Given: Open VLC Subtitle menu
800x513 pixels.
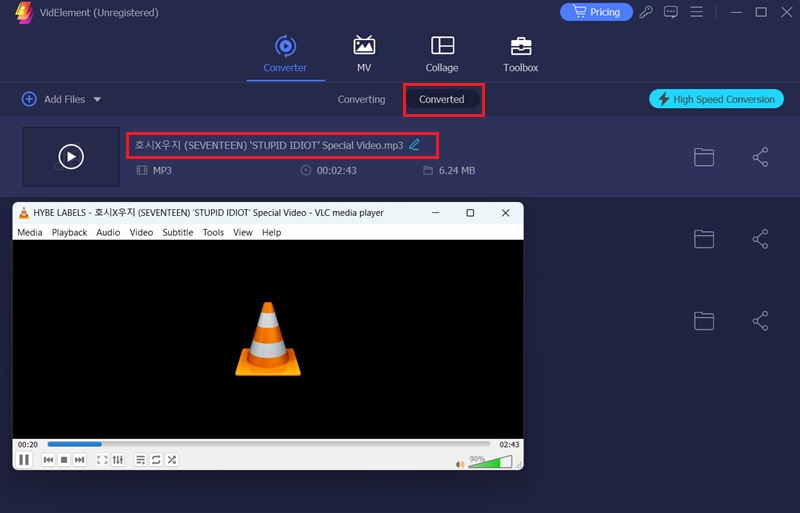Looking at the screenshot, I should [178, 232].
